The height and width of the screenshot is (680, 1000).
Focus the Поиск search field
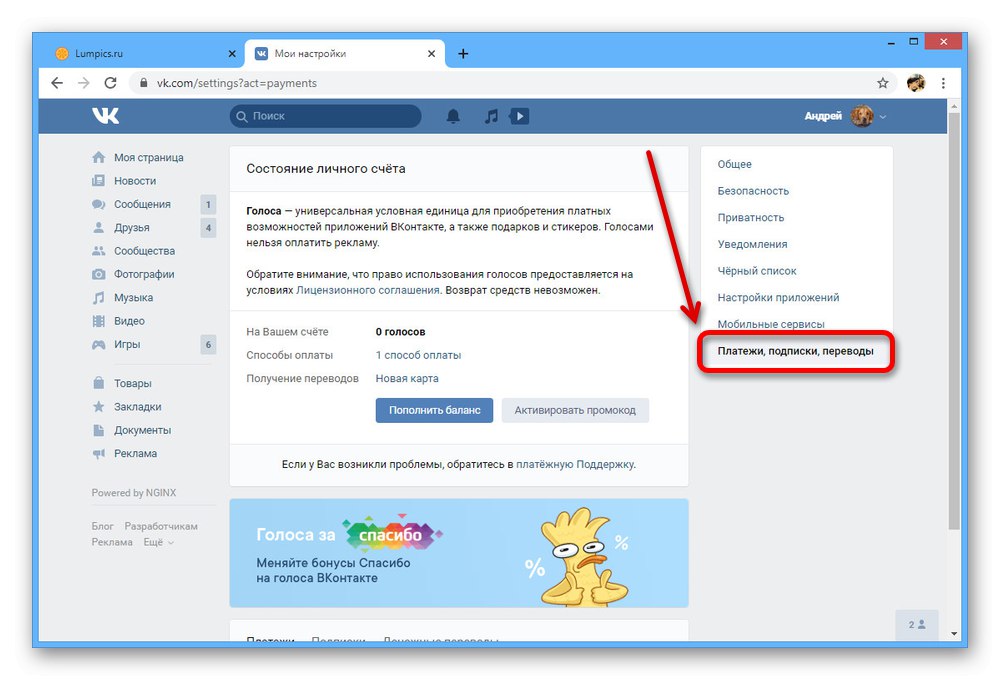pos(325,116)
